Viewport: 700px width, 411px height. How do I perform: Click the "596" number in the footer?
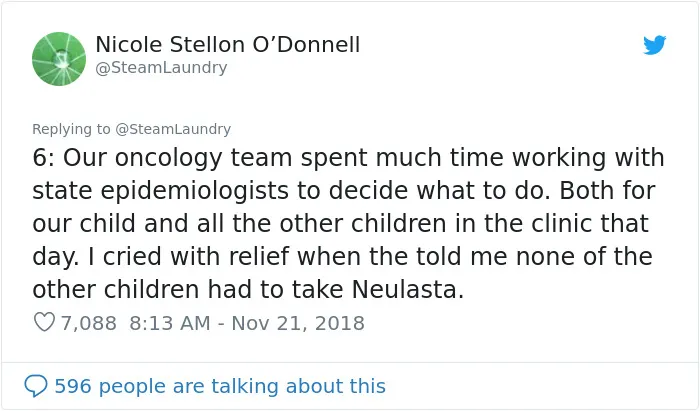click(x=73, y=386)
